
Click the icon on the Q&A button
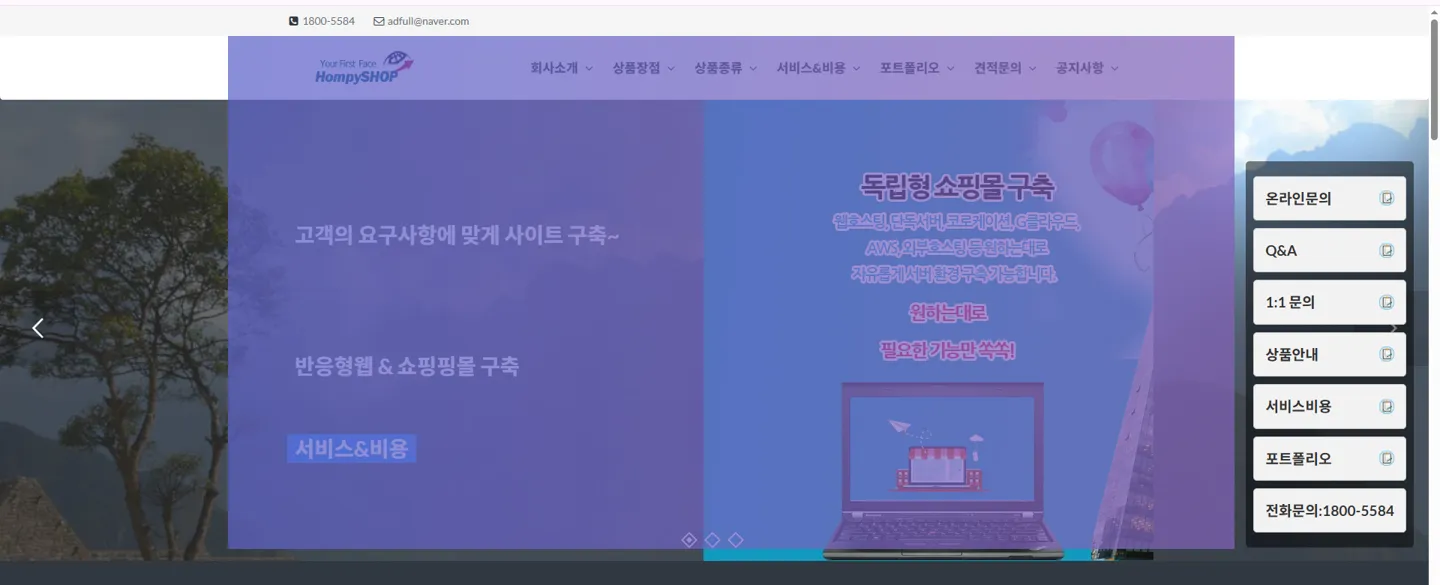(x=1387, y=250)
